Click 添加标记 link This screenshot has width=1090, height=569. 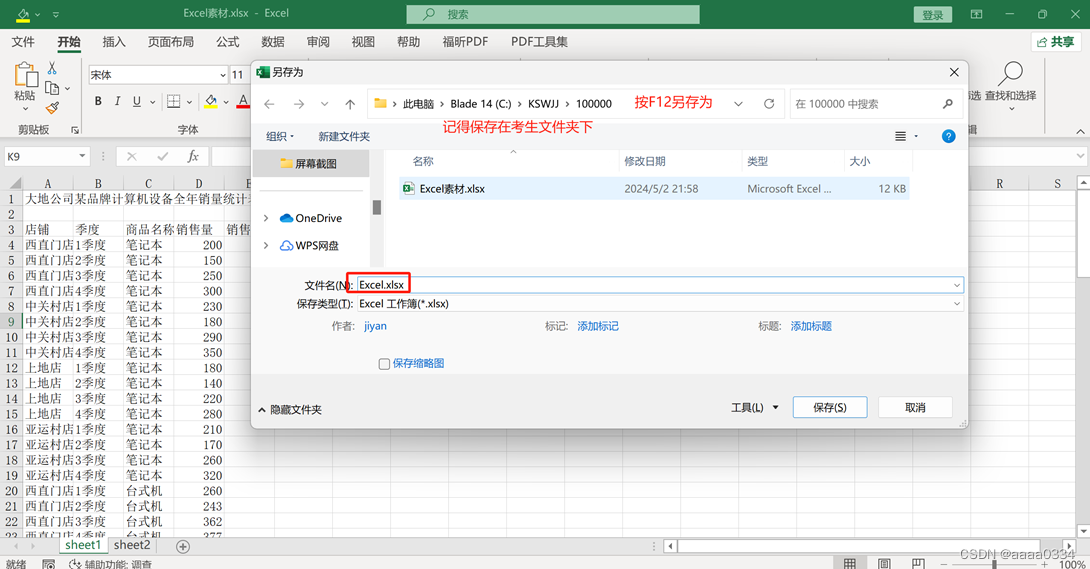click(x=598, y=326)
